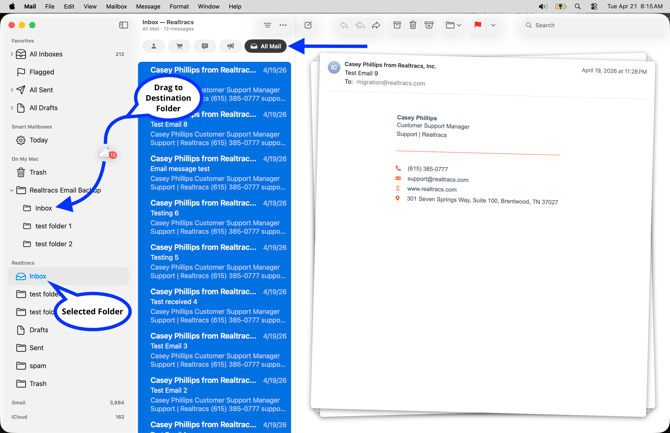The image size is (670, 433).
Task: Select the Test received 4 message
Action: pos(215,306)
